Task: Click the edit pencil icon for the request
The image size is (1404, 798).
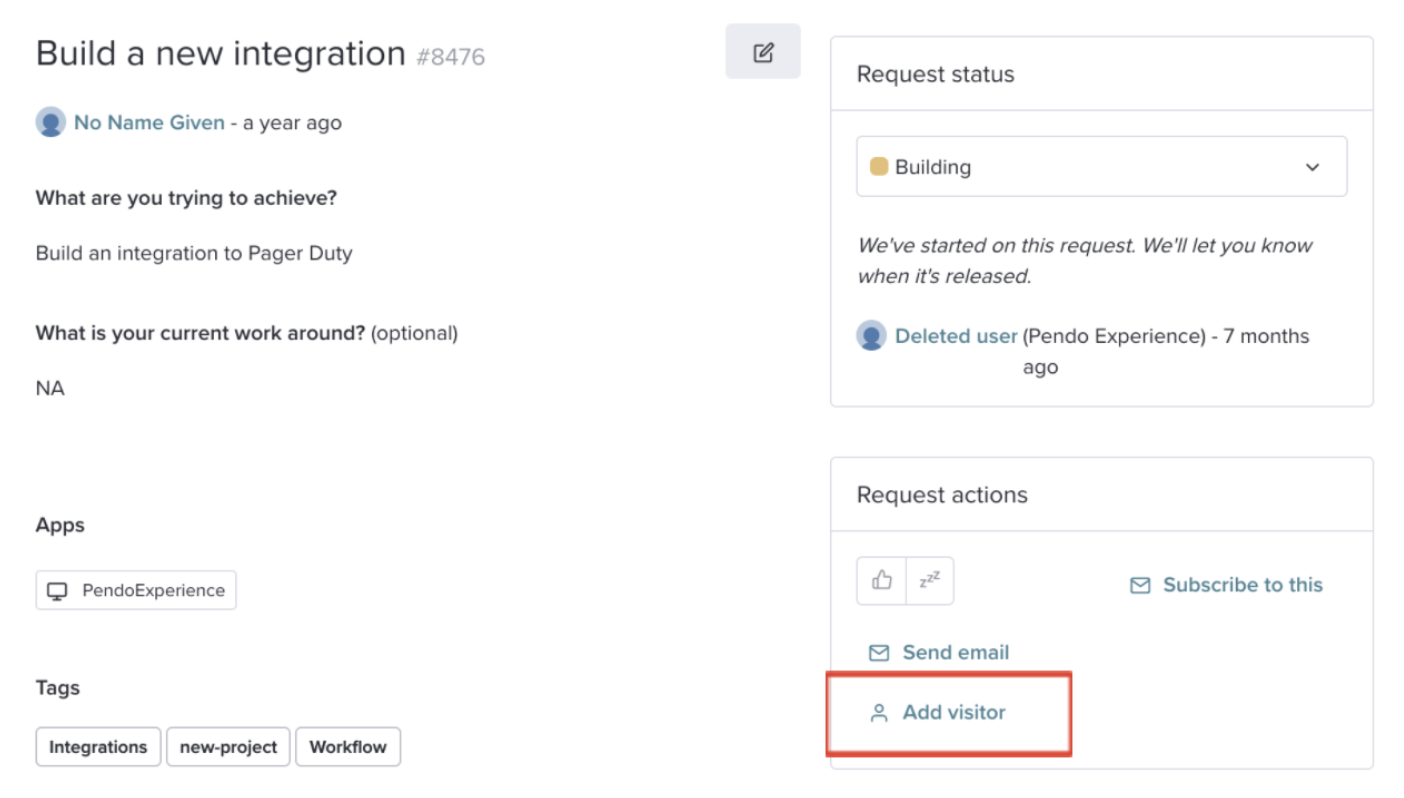Action: [763, 52]
